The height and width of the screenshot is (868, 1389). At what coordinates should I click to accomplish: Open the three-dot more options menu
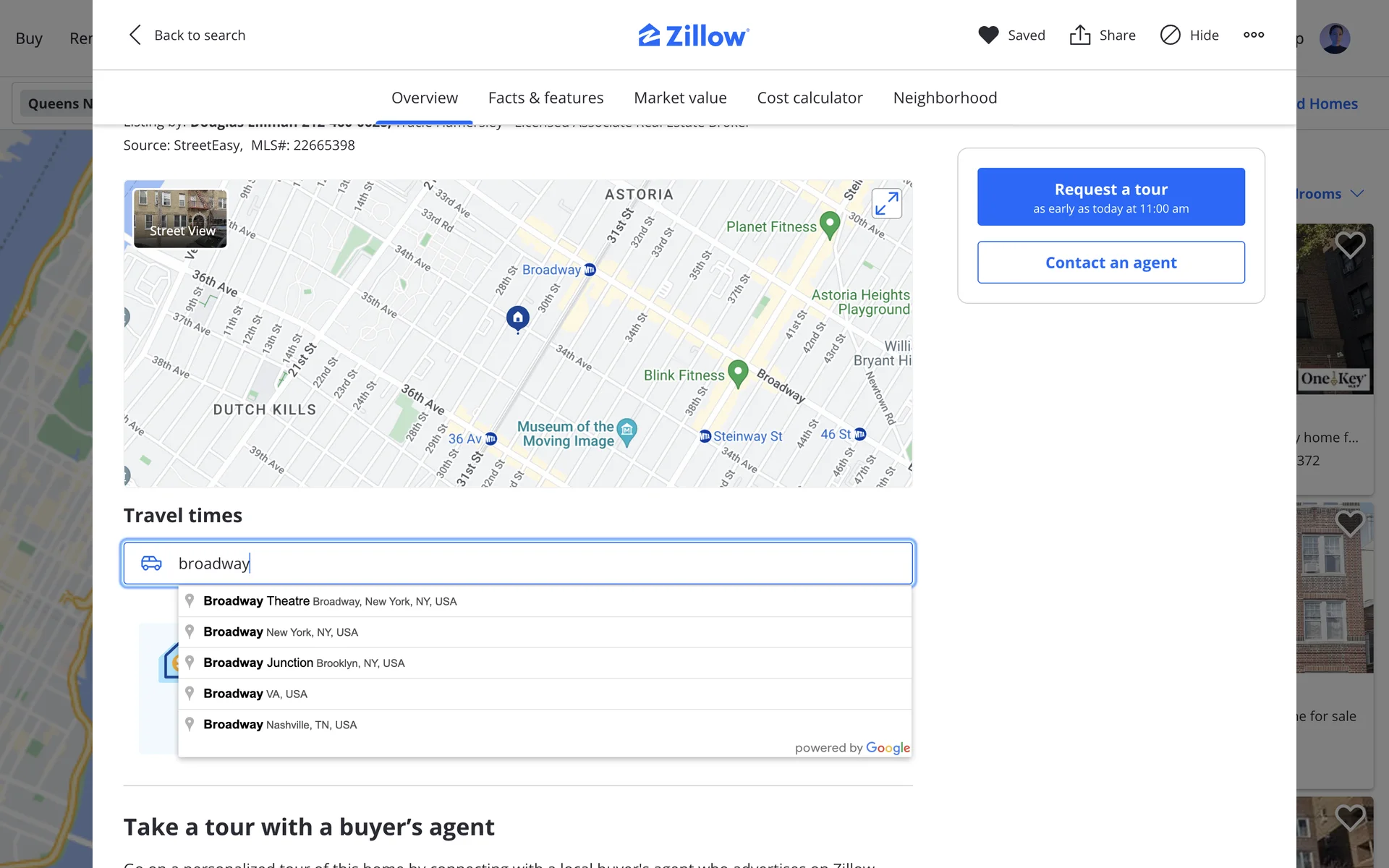1254,35
